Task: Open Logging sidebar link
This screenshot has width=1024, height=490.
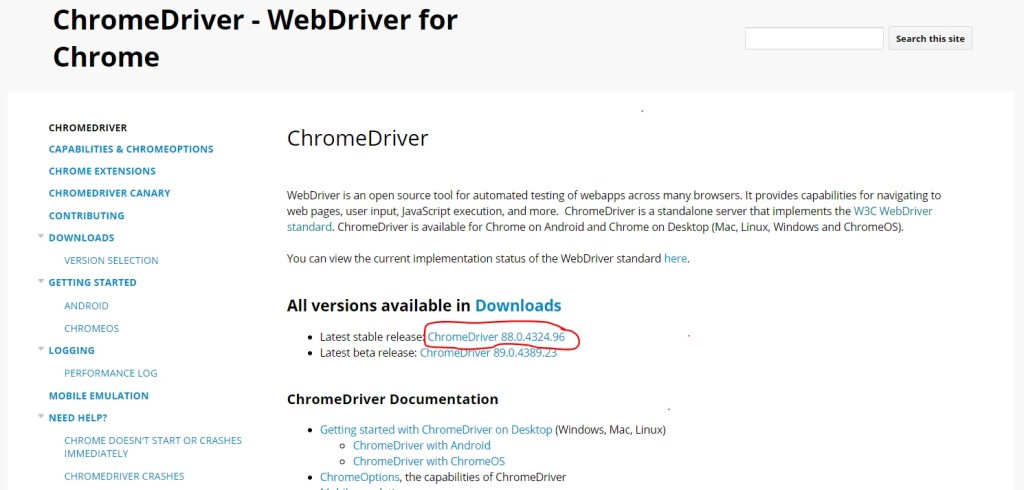Action: coord(72,350)
